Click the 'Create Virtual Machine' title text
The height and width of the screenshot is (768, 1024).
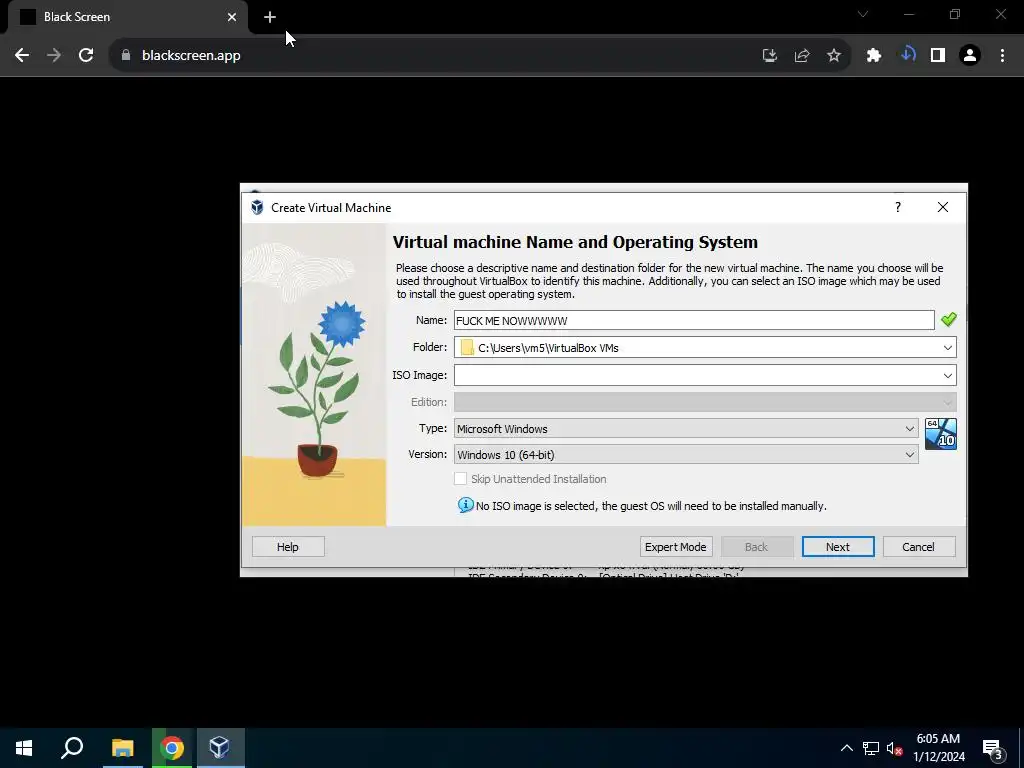[x=331, y=208]
